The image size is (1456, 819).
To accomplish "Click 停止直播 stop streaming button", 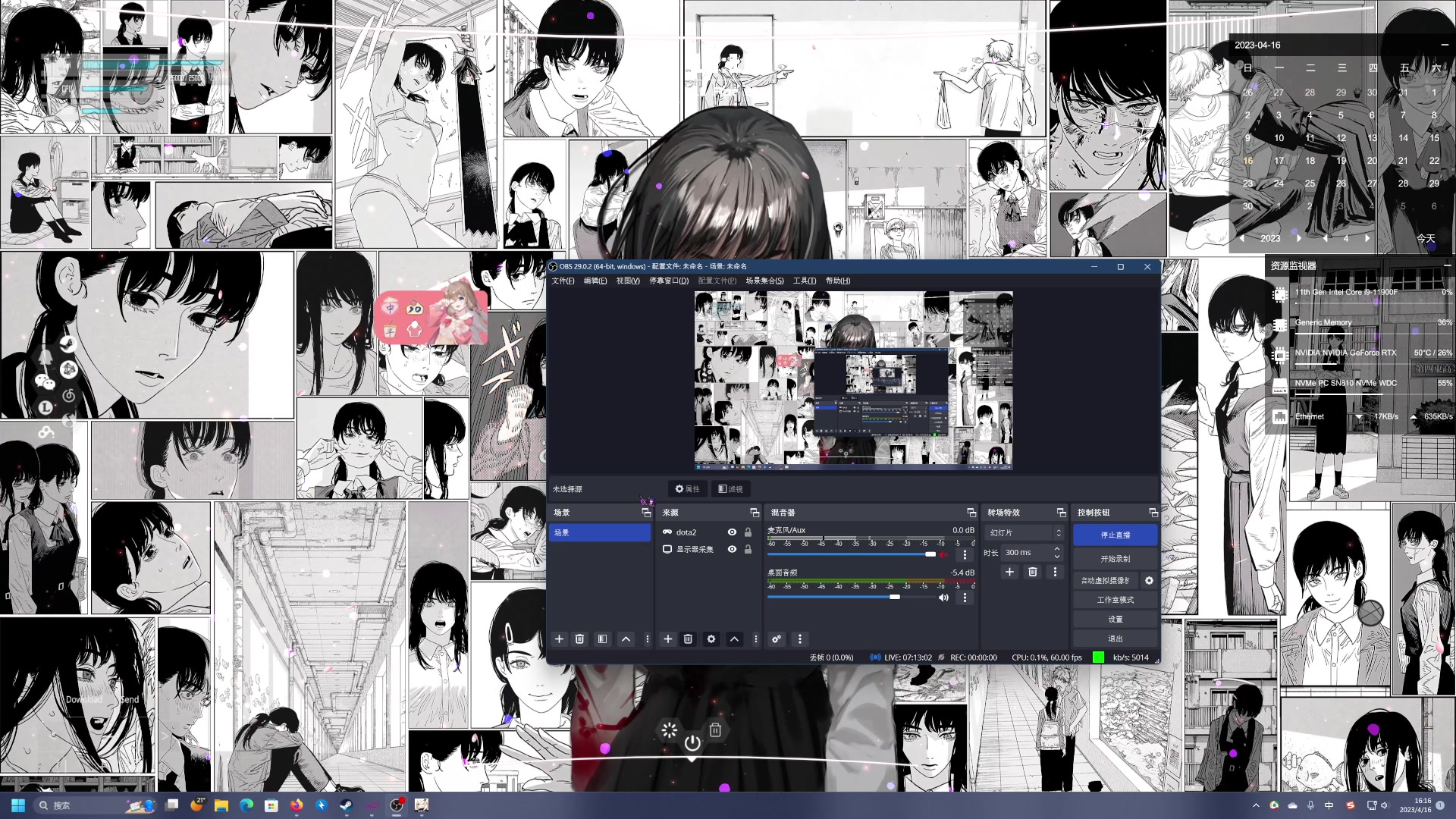I will click(x=1116, y=535).
